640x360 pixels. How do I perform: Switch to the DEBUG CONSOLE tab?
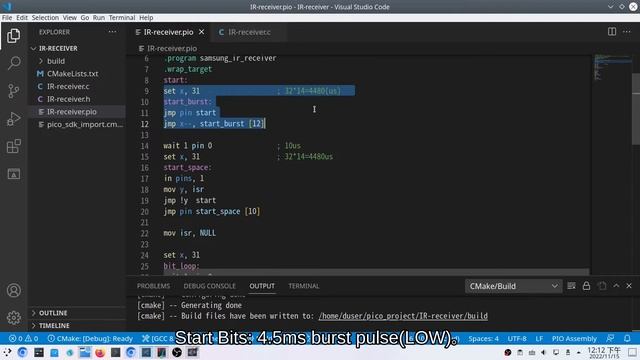[209, 286]
